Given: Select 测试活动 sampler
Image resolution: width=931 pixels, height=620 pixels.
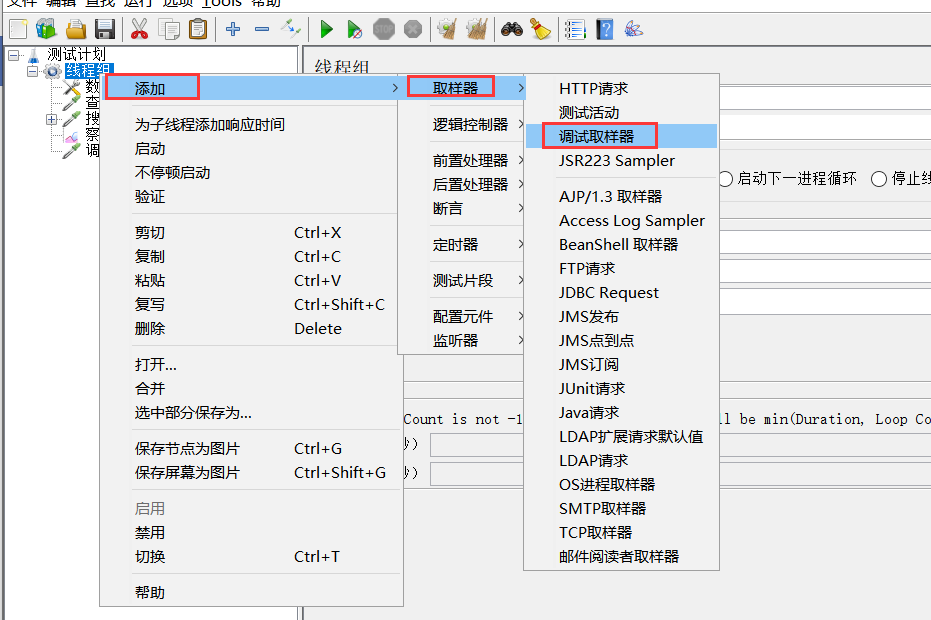Looking at the screenshot, I should click(621, 112).
